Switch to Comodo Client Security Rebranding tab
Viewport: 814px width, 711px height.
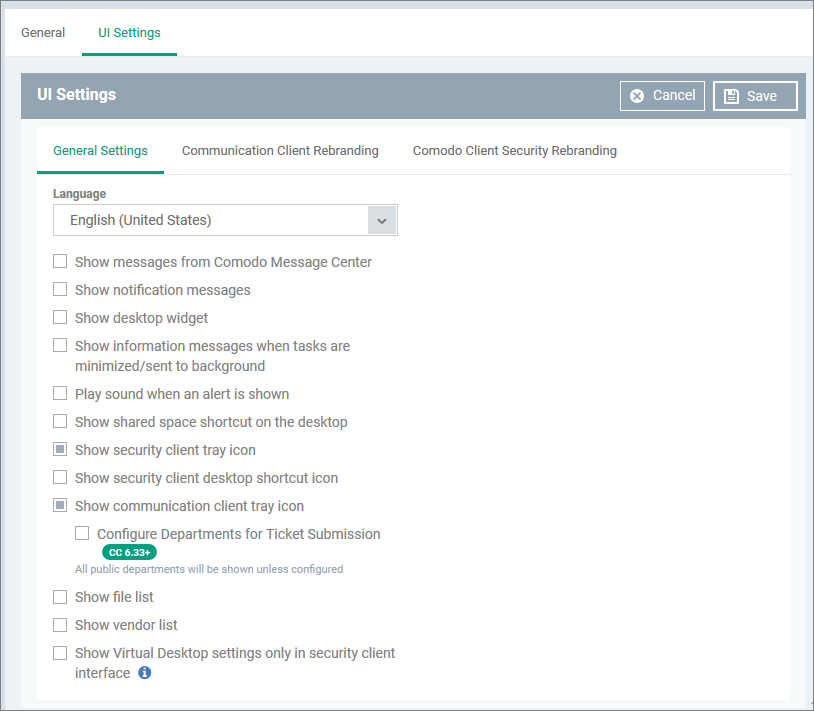[514, 151]
